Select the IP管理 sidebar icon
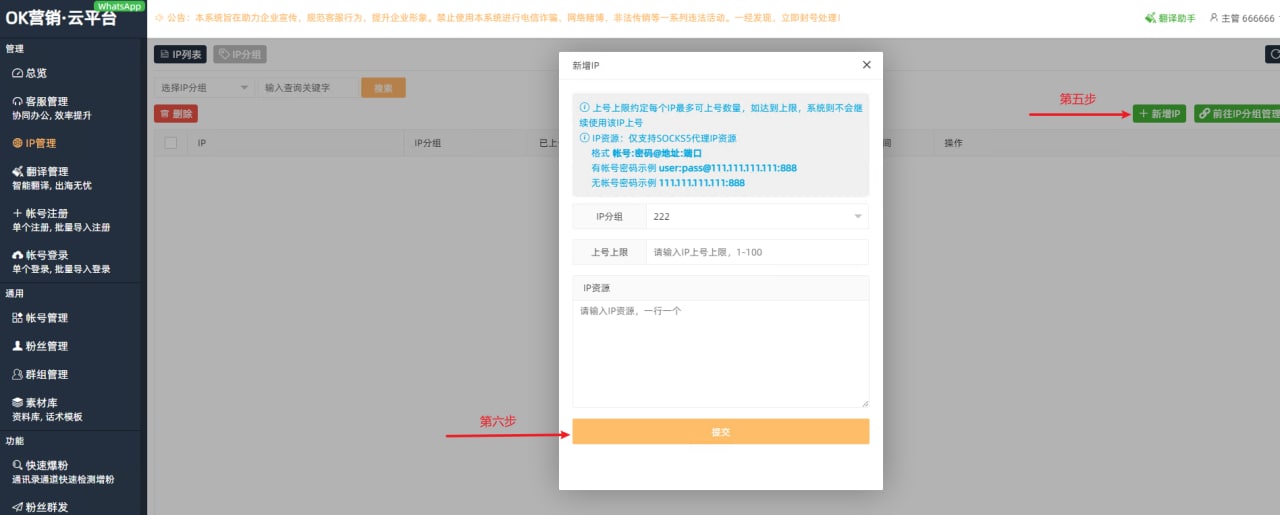 pos(17,144)
